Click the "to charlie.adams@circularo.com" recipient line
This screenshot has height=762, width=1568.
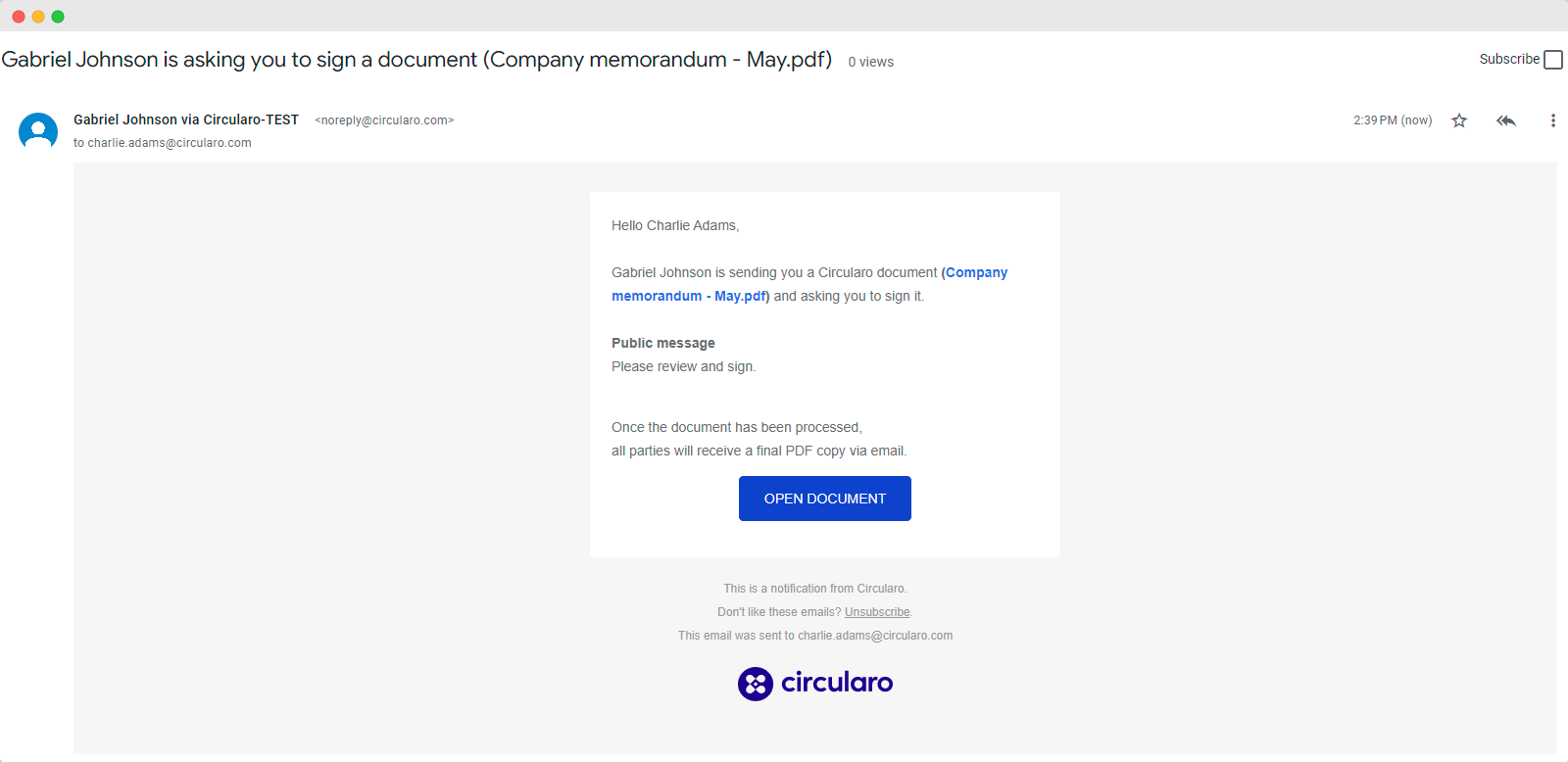click(x=163, y=143)
